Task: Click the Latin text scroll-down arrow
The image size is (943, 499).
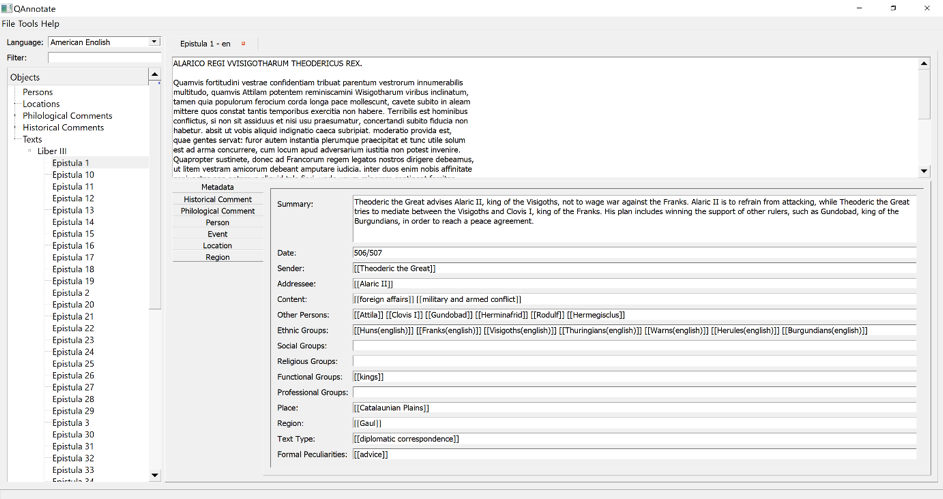Action: pyautogui.click(x=924, y=171)
